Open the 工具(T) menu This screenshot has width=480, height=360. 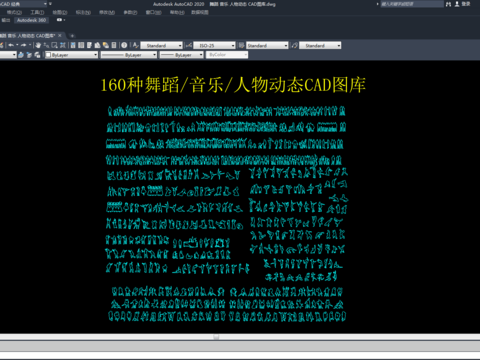(37, 12)
